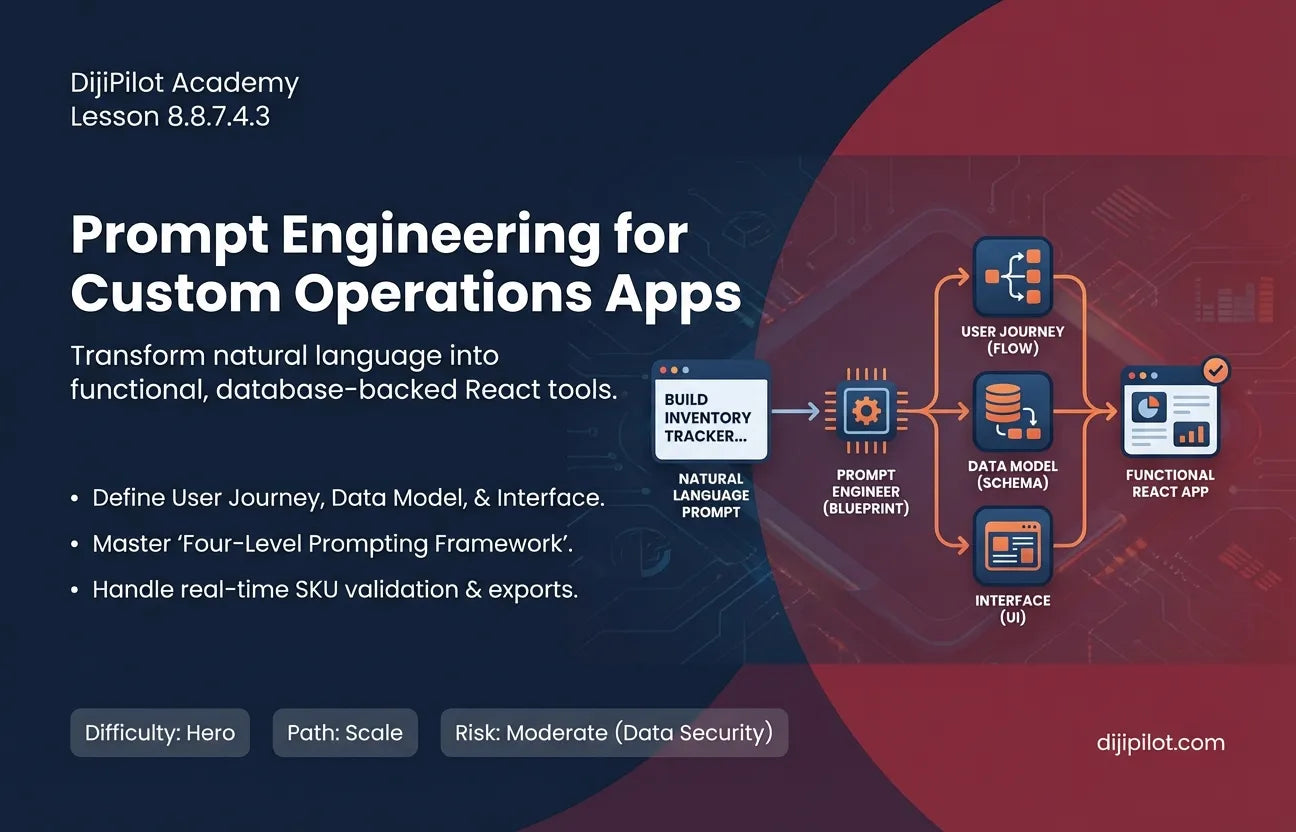1296x832 pixels.
Task: Click the title Prompt Engineering for Custom Operations Apps
Action: [x=406, y=264]
